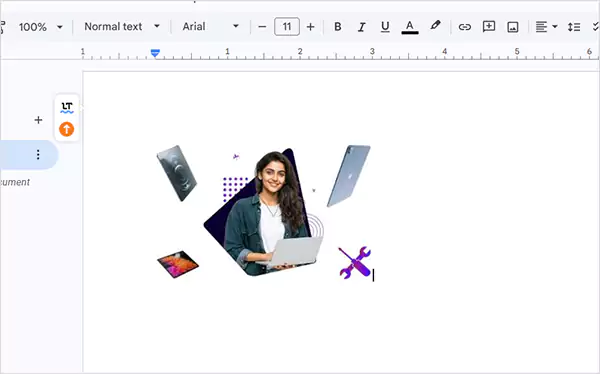Viewport: 600px width, 374px height.
Task: Open the 100% zoom dropdown
Action: click(41, 27)
